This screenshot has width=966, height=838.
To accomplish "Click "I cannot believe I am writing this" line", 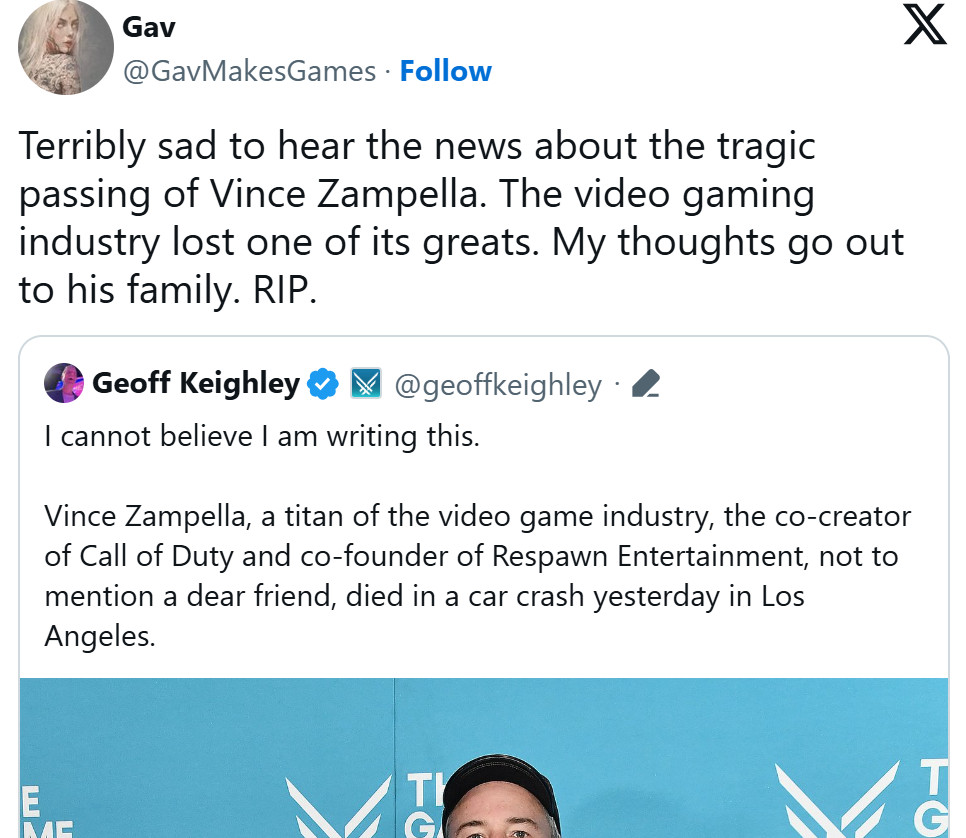I will (262, 437).
